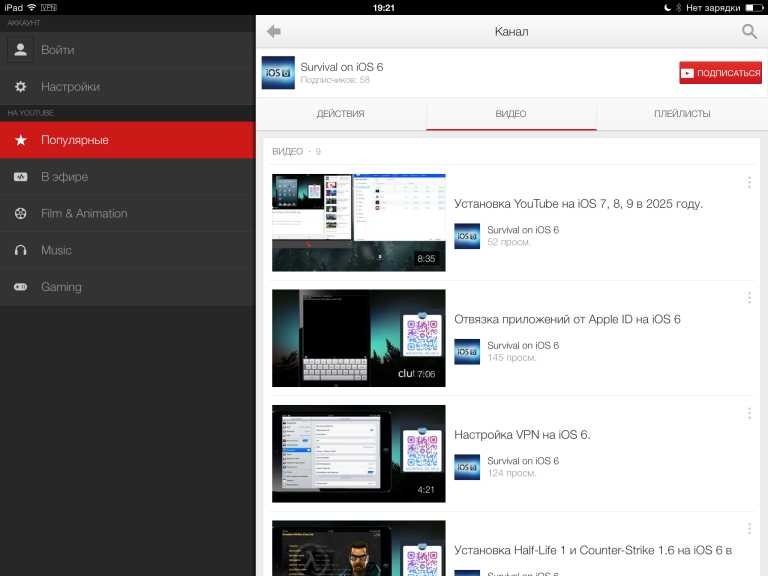Click the Подписчиков: 58 subscriber count
The width and height of the screenshot is (768, 576).
pos(335,80)
